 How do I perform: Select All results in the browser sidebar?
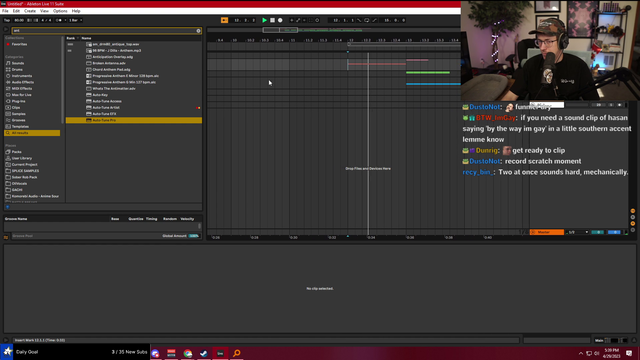click(x=32, y=133)
